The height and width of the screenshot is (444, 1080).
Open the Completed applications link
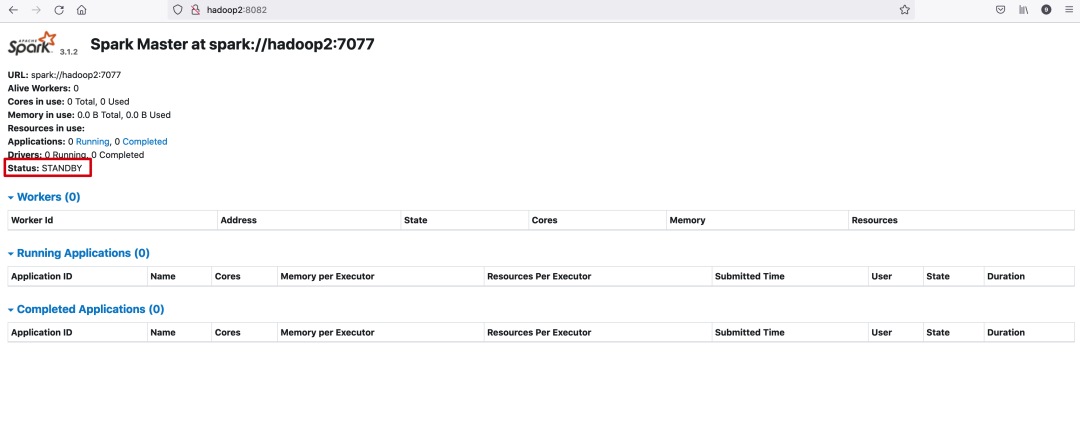click(145, 141)
